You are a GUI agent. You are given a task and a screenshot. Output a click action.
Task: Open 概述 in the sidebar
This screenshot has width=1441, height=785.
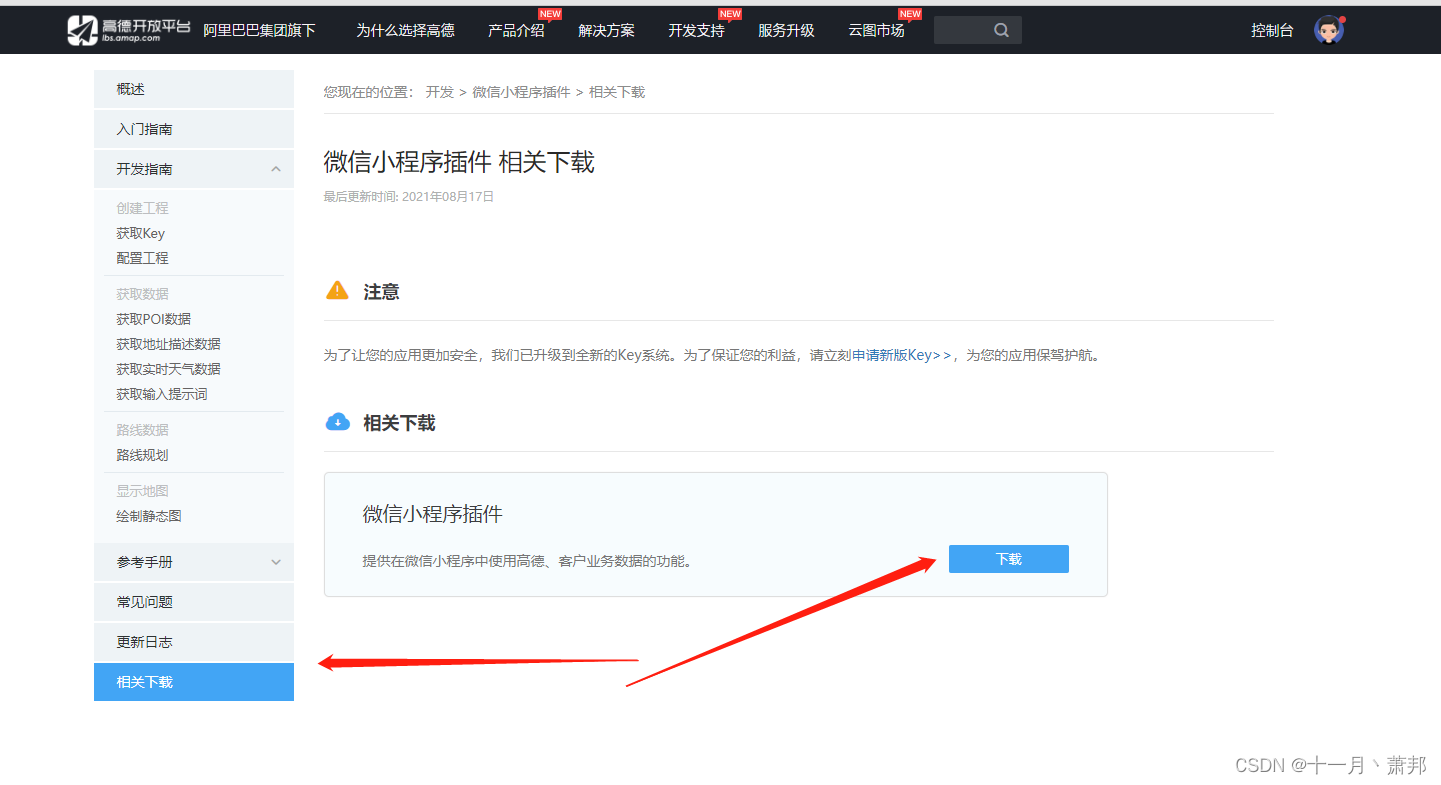click(194, 89)
